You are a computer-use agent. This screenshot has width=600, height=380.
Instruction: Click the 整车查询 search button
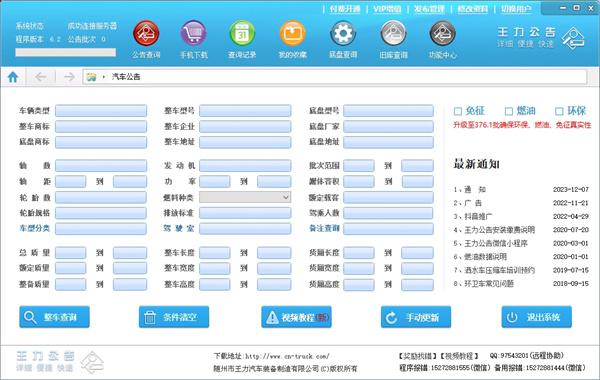pos(54,317)
